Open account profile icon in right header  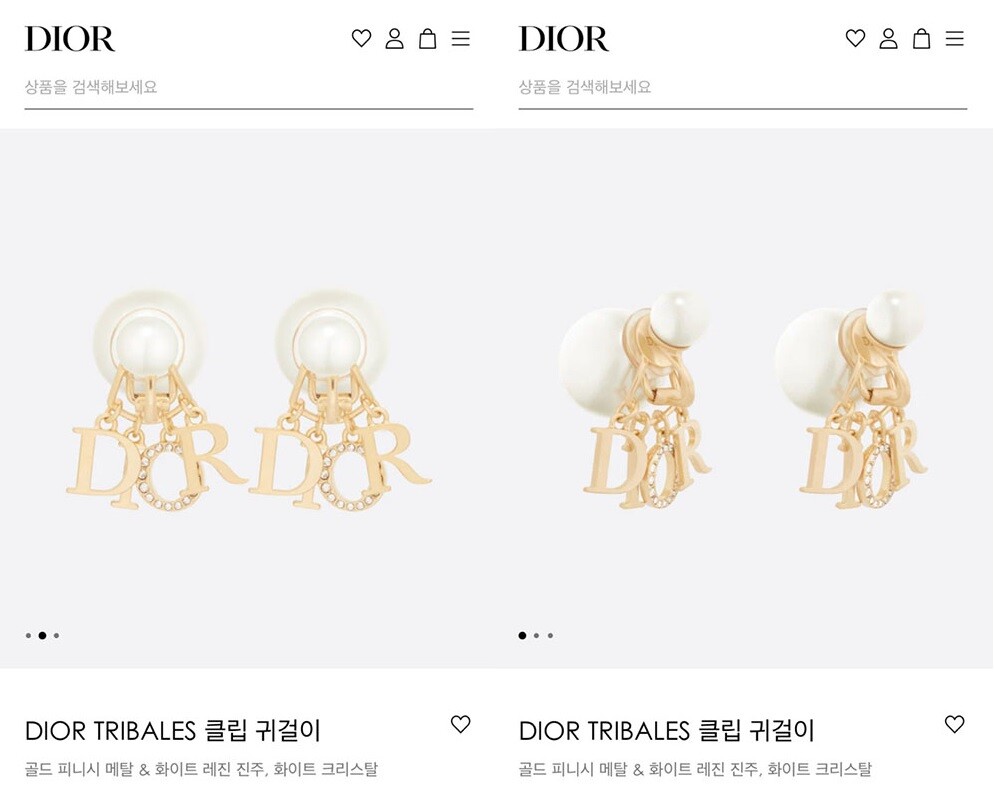[x=888, y=39]
